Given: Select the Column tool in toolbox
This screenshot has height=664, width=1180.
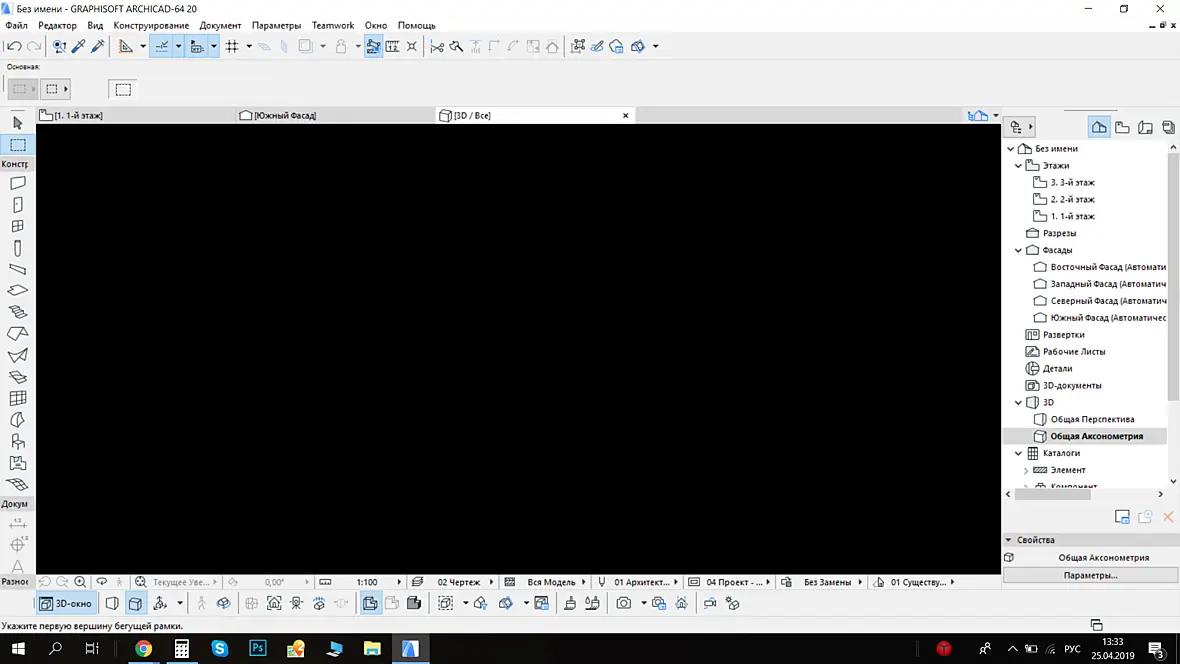Looking at the screenshot, I should (x=17, y=248).
